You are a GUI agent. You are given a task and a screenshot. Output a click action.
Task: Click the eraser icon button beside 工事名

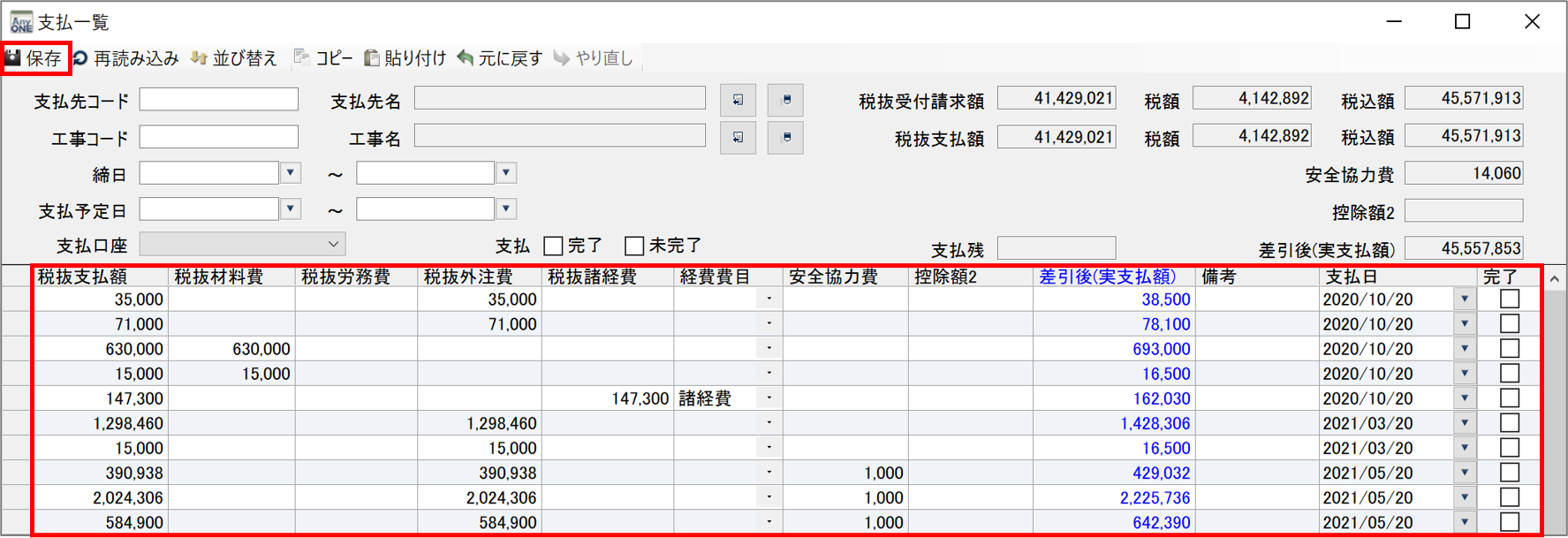785,138
